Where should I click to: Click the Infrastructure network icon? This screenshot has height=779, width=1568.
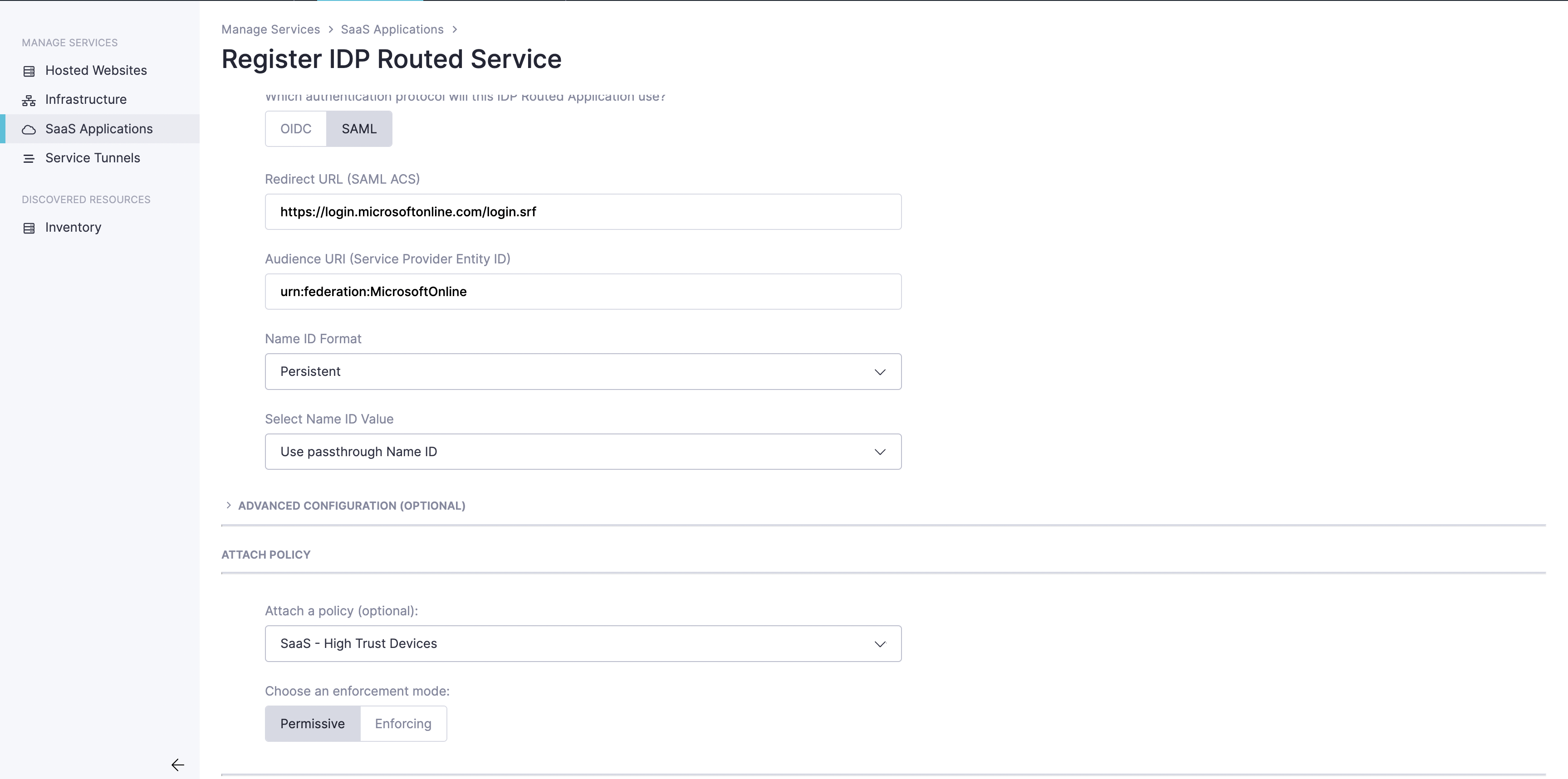(x=29, y=100)
